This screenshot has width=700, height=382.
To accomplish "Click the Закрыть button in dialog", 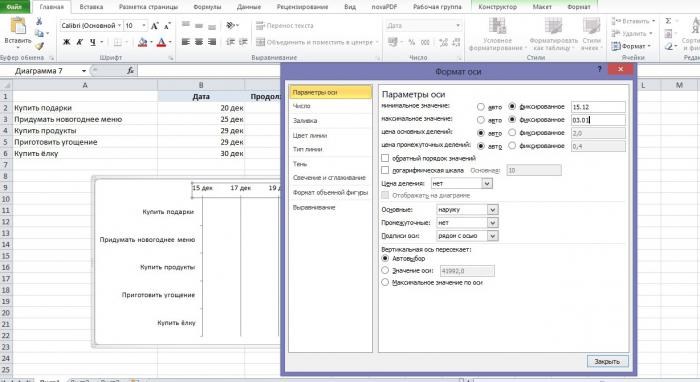I will click(x=607, y=361).
